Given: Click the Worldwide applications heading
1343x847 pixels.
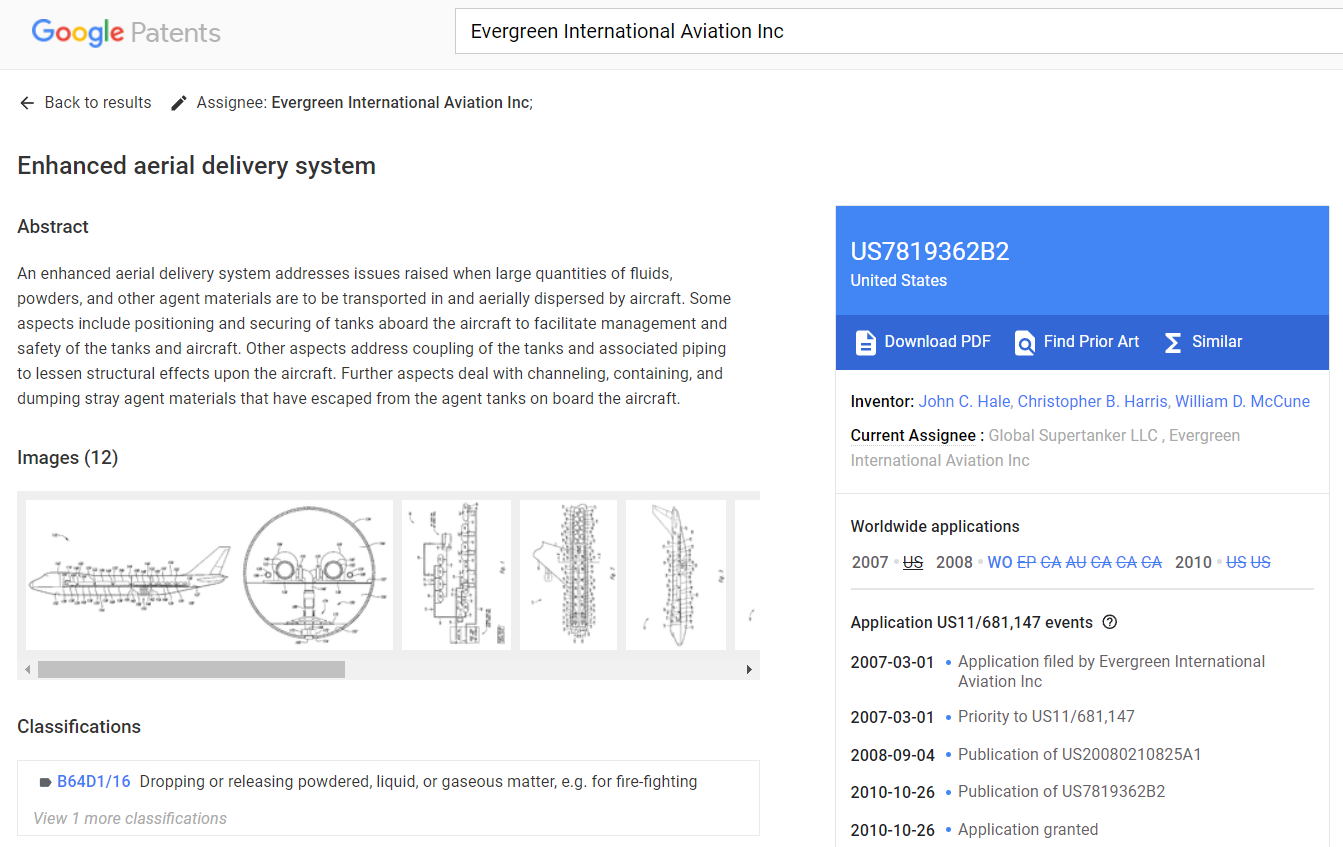Looking at the screenshot, I should (x=935, y=527).
